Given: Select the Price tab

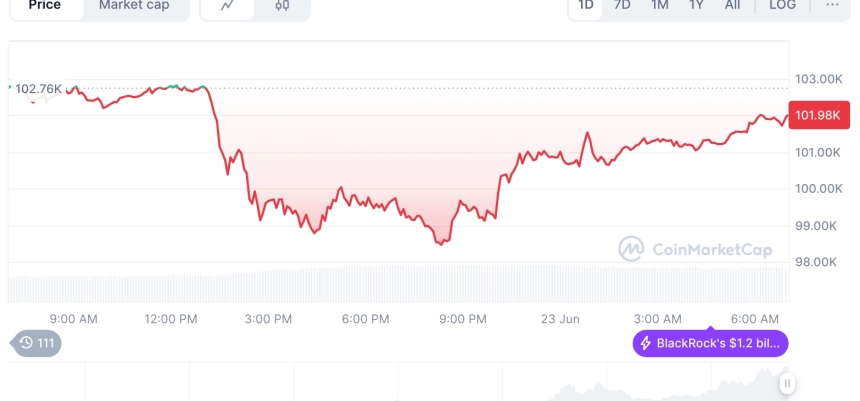Looking at the screenshot, I should click(46, 5).
